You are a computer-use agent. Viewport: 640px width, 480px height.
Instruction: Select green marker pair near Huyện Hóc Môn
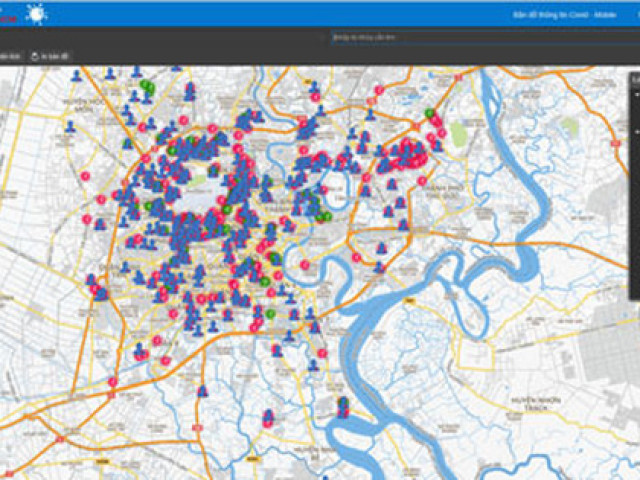pos(148,87)
